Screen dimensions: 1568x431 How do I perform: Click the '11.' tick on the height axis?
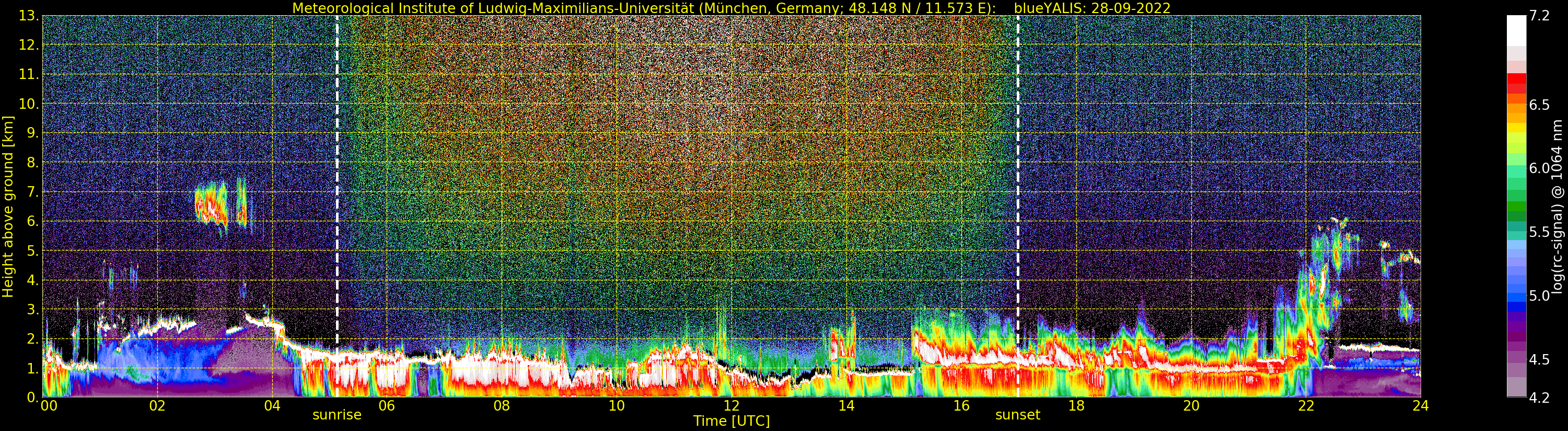[29, 74]
